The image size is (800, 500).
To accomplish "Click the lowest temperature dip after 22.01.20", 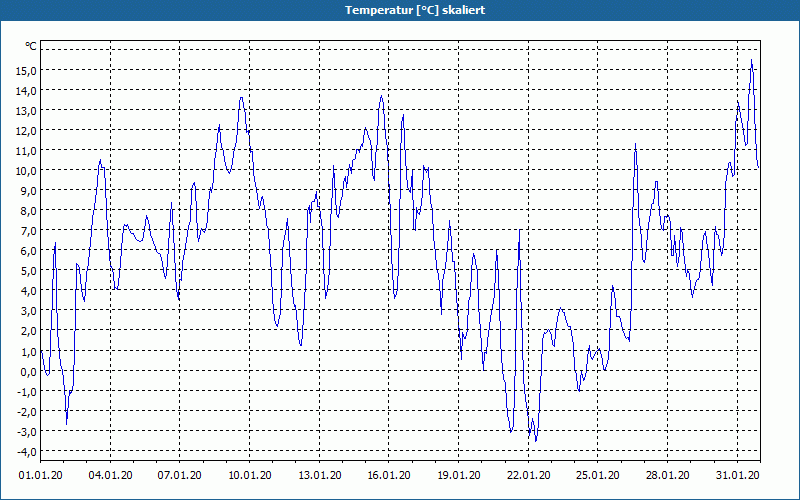I will (x=536, y=440).
